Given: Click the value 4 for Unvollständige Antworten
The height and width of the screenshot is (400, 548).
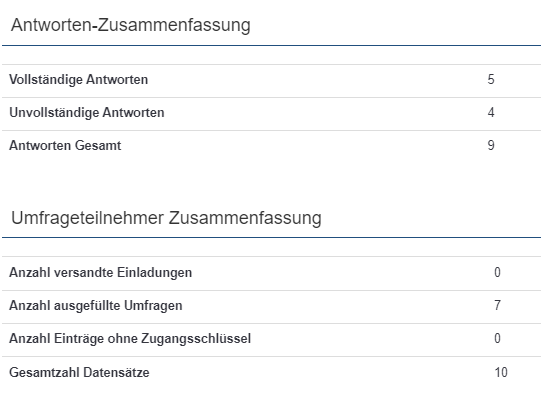Looking at the screenshot, I should 491,112.
